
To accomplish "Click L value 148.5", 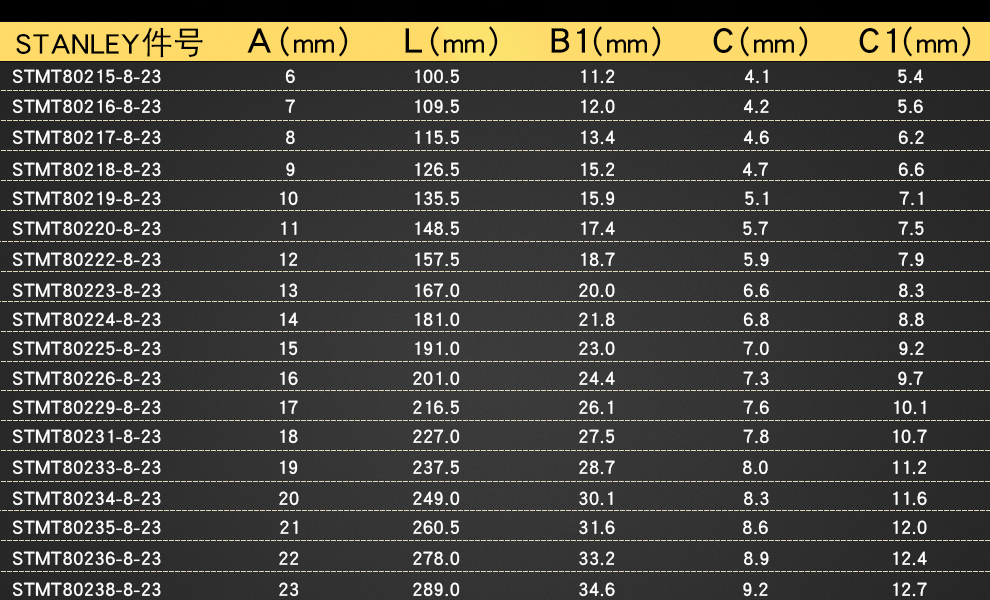I will tap(436, 228).
